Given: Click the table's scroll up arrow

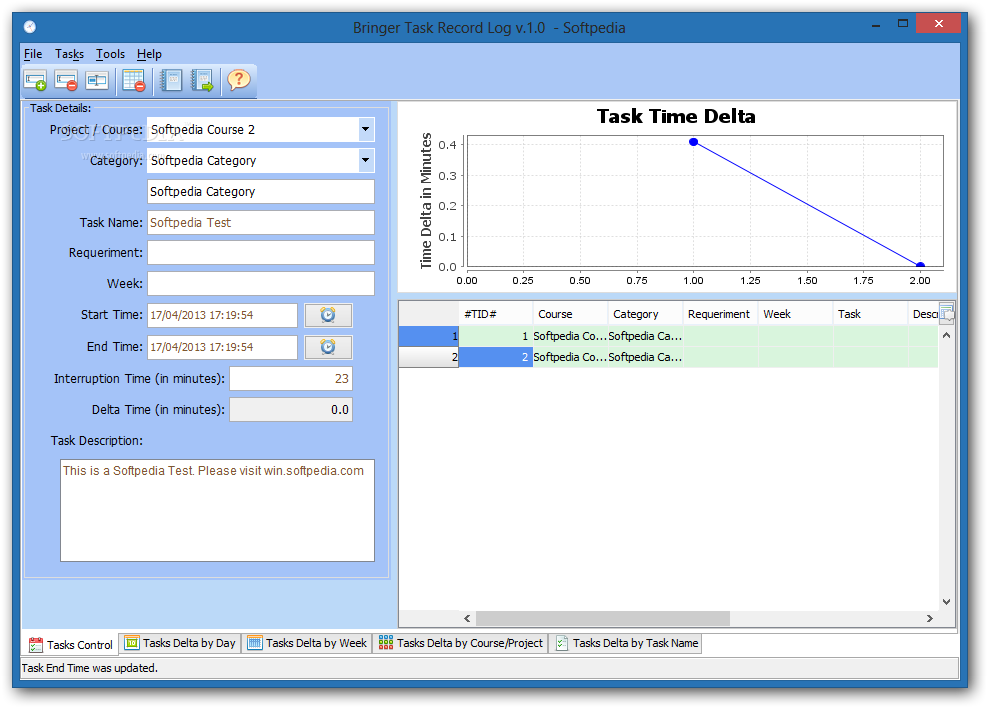Looking at the screenshot, I should (x=946, y=335).
